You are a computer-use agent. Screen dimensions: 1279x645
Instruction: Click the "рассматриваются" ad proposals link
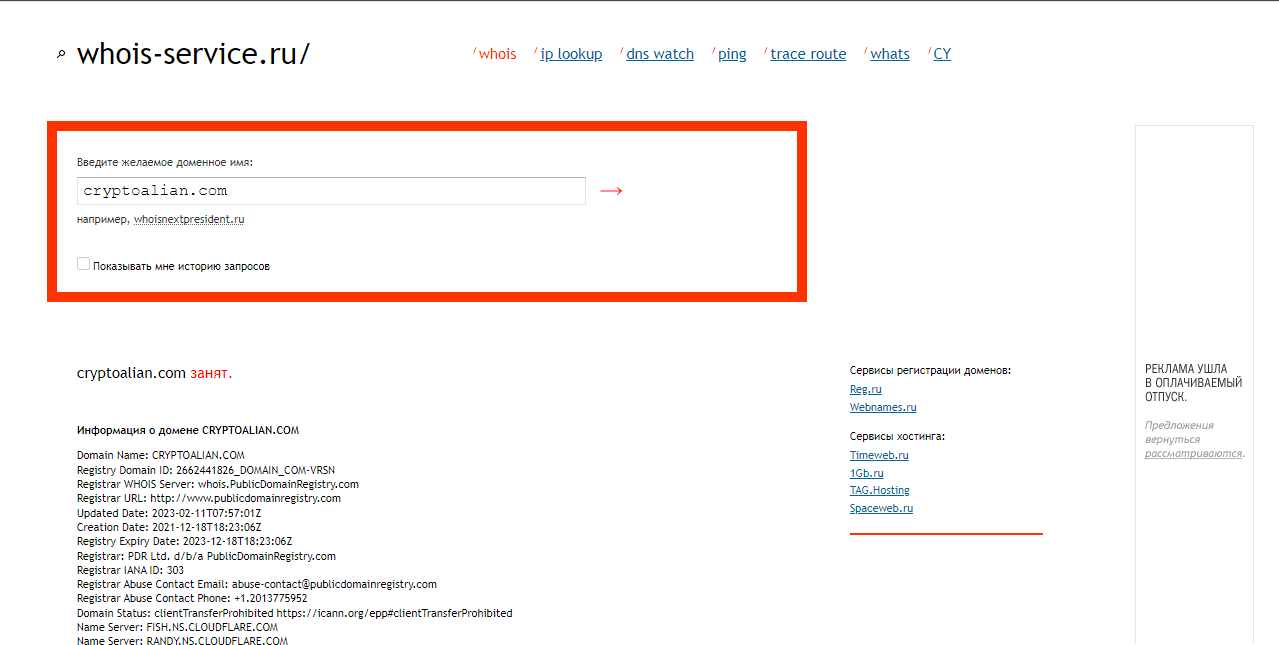click(1192, 453)
